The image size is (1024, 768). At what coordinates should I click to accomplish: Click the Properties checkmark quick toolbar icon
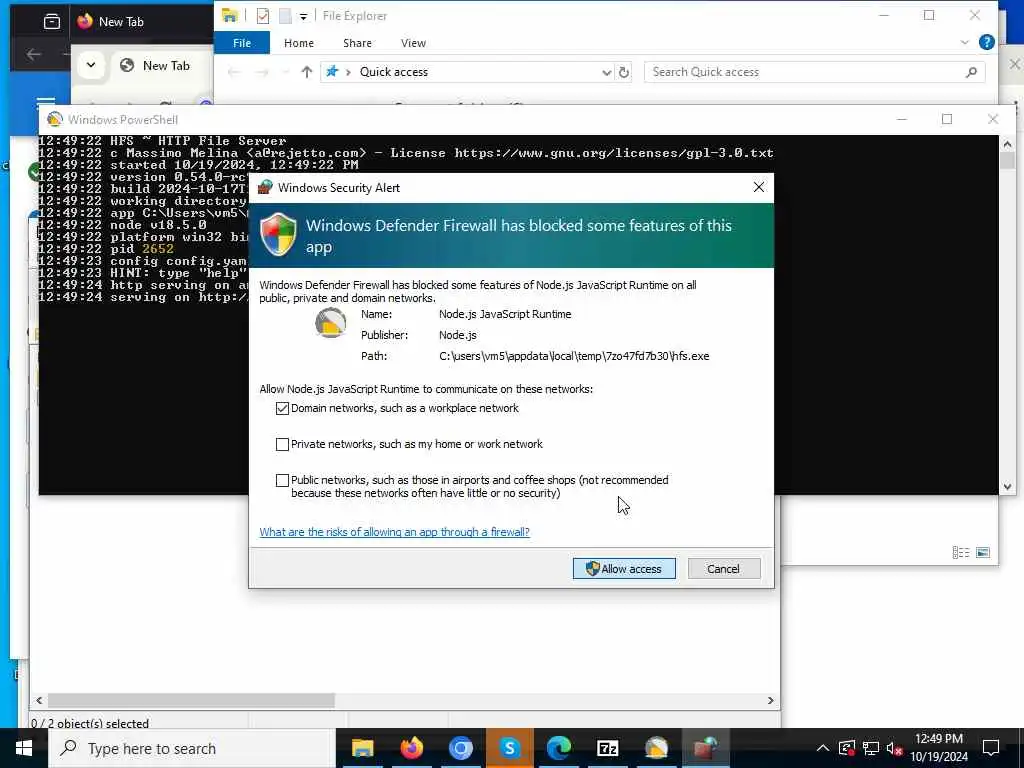coord(263,16)
